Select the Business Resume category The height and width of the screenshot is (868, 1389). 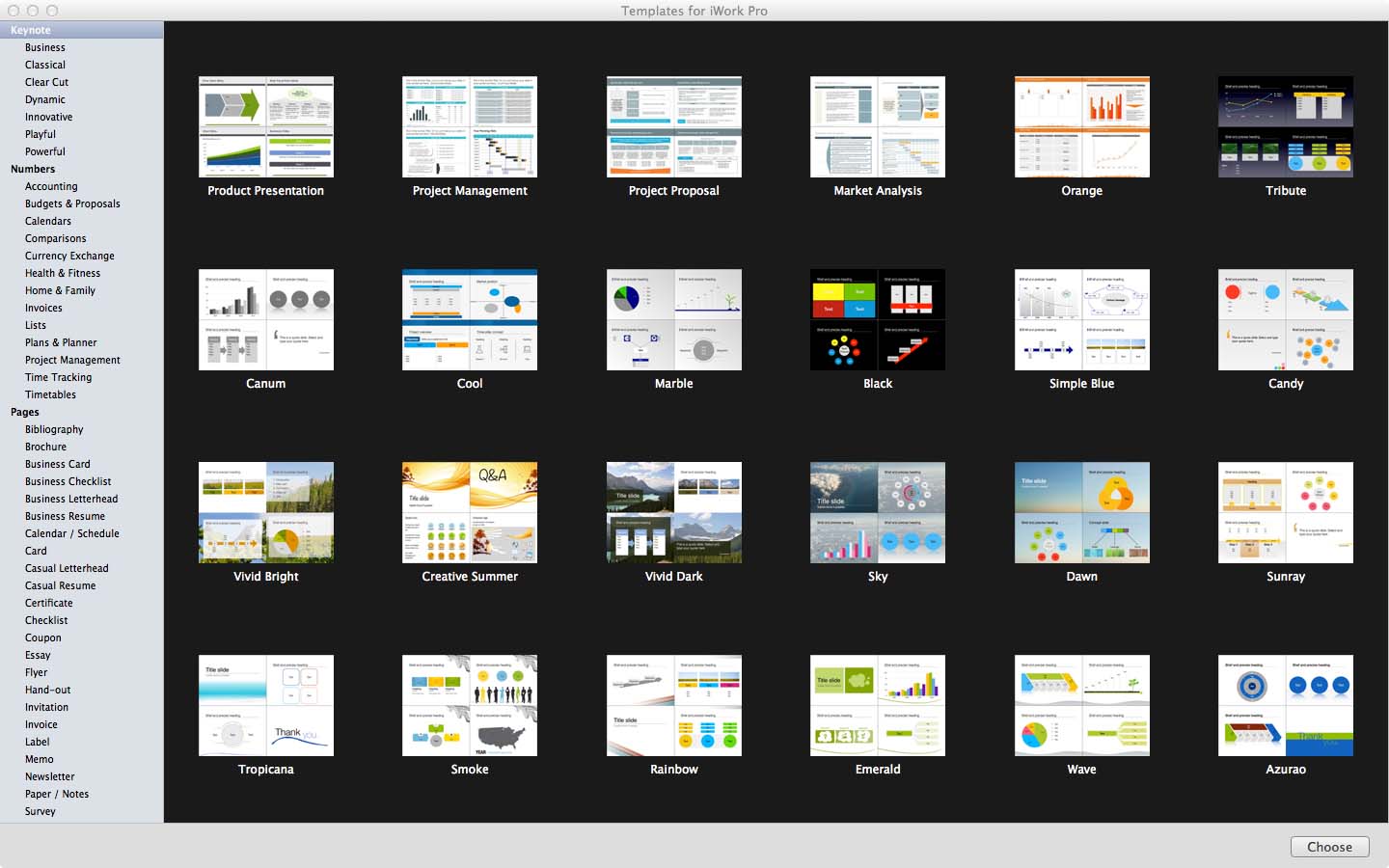[65, 516]
